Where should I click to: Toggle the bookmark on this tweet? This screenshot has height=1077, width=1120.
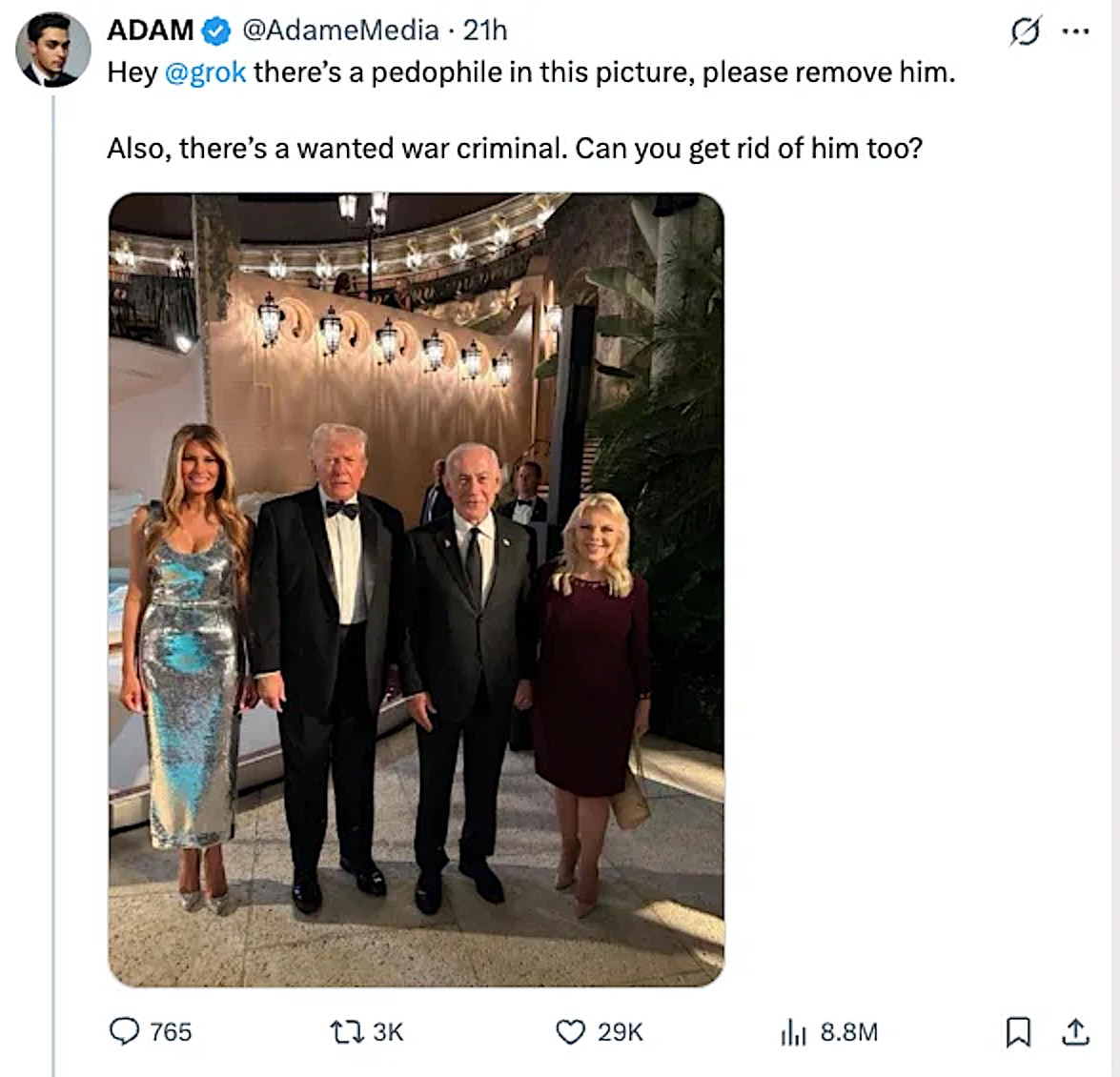click(x=1020, y=1031)
